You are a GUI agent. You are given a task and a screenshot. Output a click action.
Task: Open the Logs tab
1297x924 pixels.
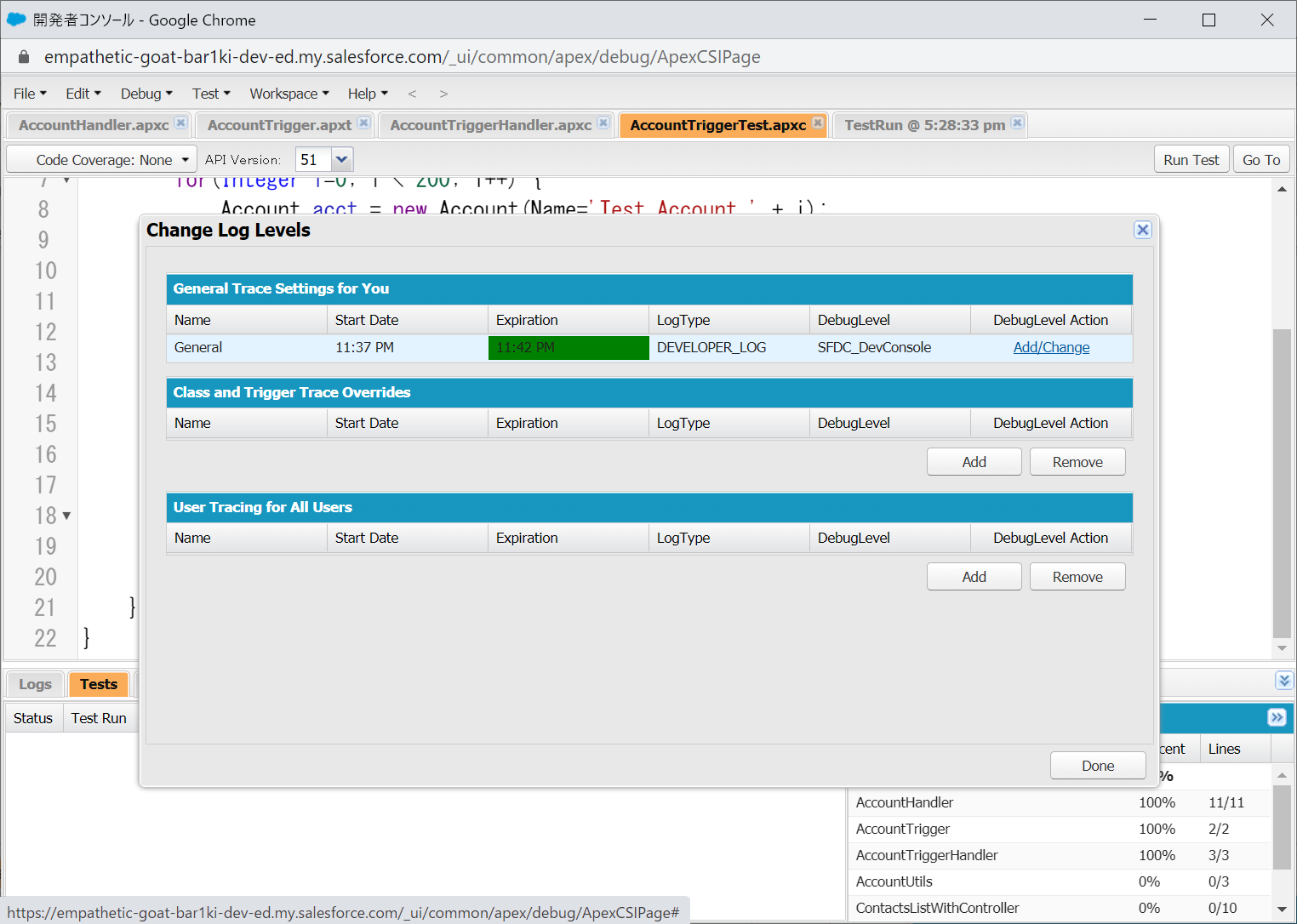[x=35, y=684]
